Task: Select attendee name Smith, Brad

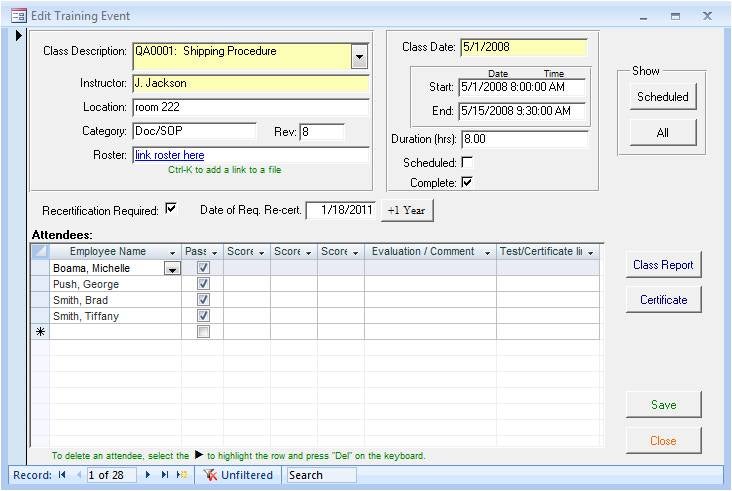Action: click(80, 300)
